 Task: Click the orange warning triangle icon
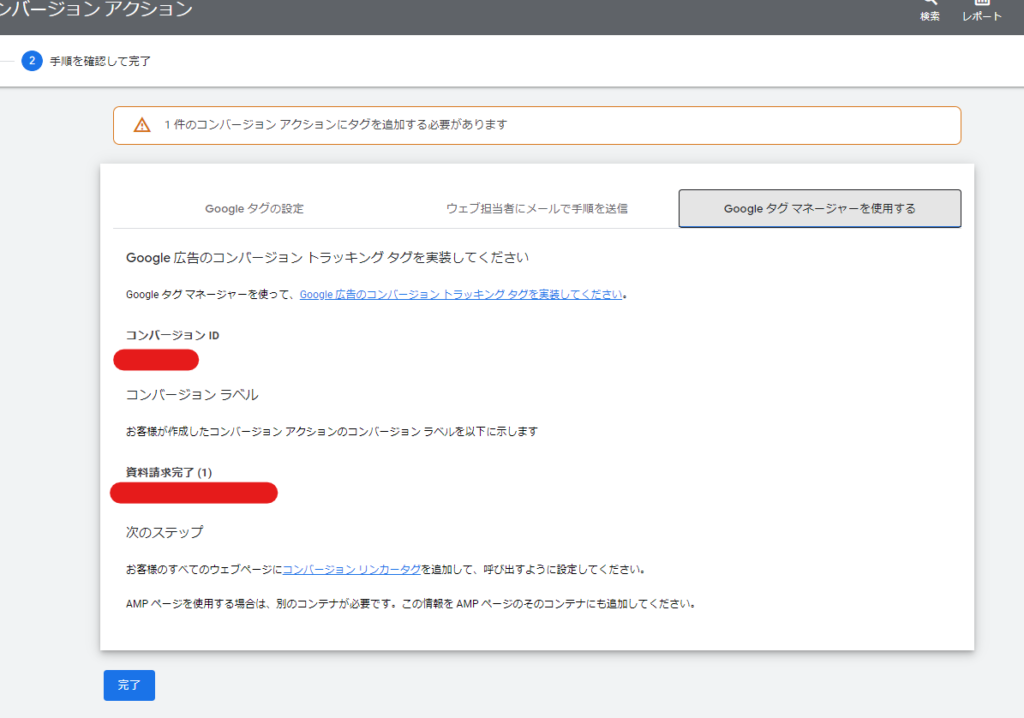pyautogui.click(x=142, y=125)
